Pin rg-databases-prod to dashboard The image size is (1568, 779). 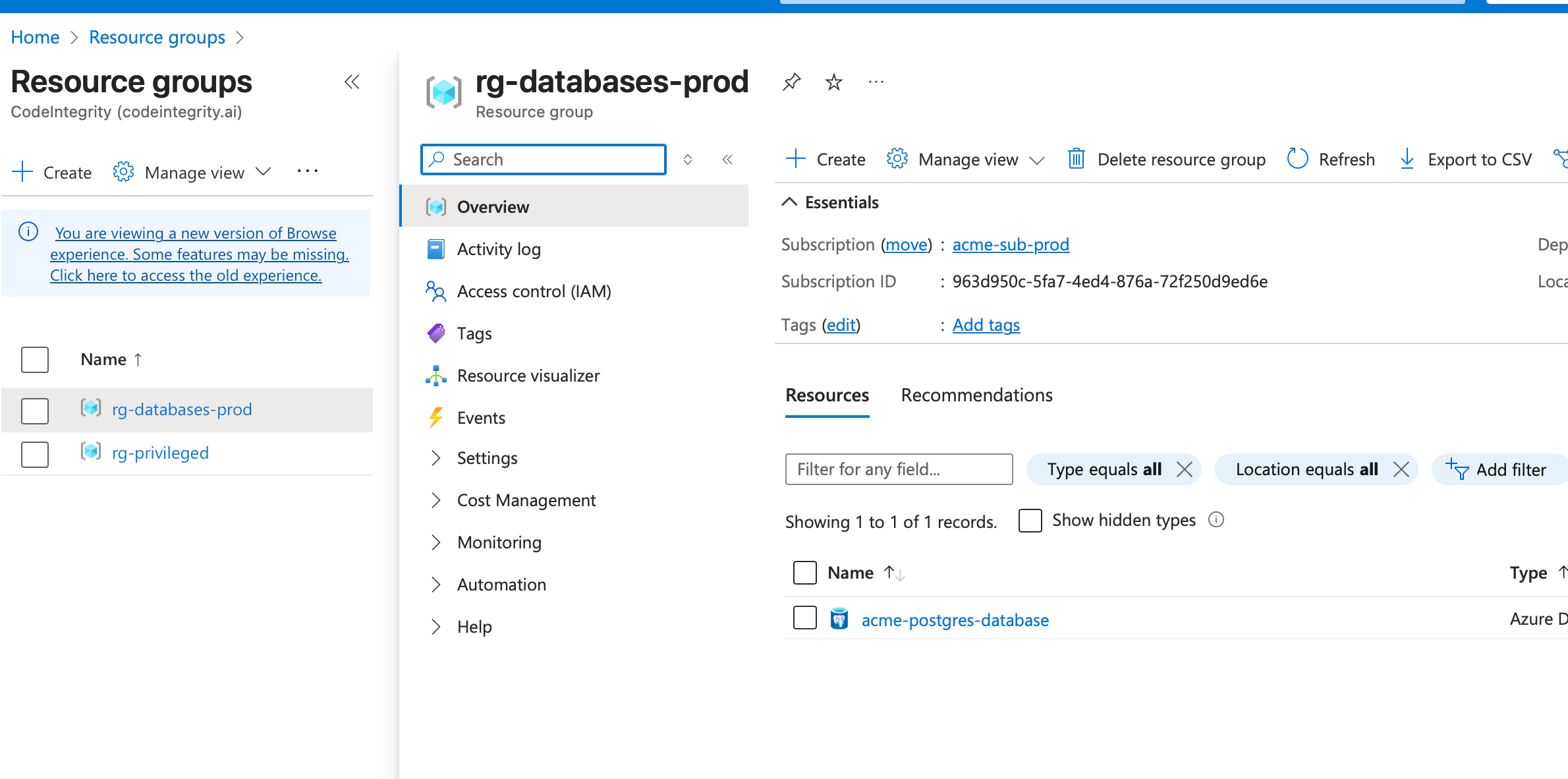pos(791,82)
